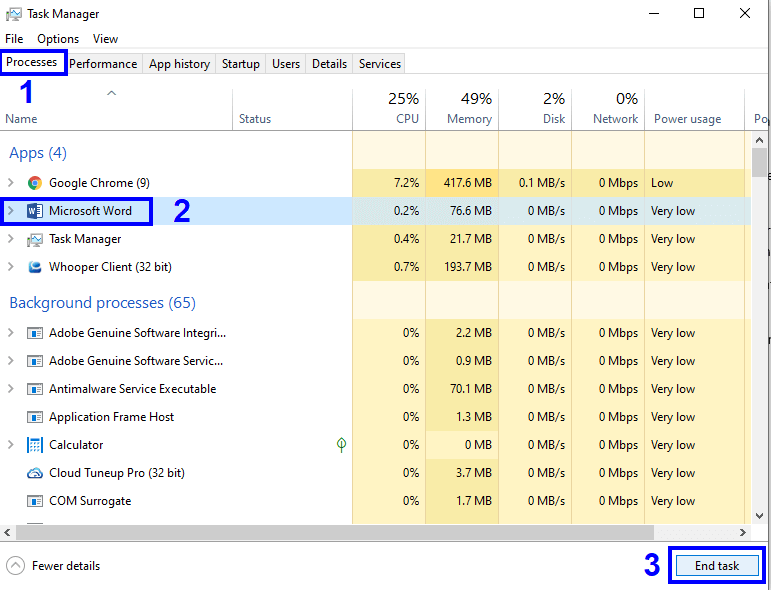Switch to the Startup tab
Screen dimensions: 771x590
click(x=240, y=64)
